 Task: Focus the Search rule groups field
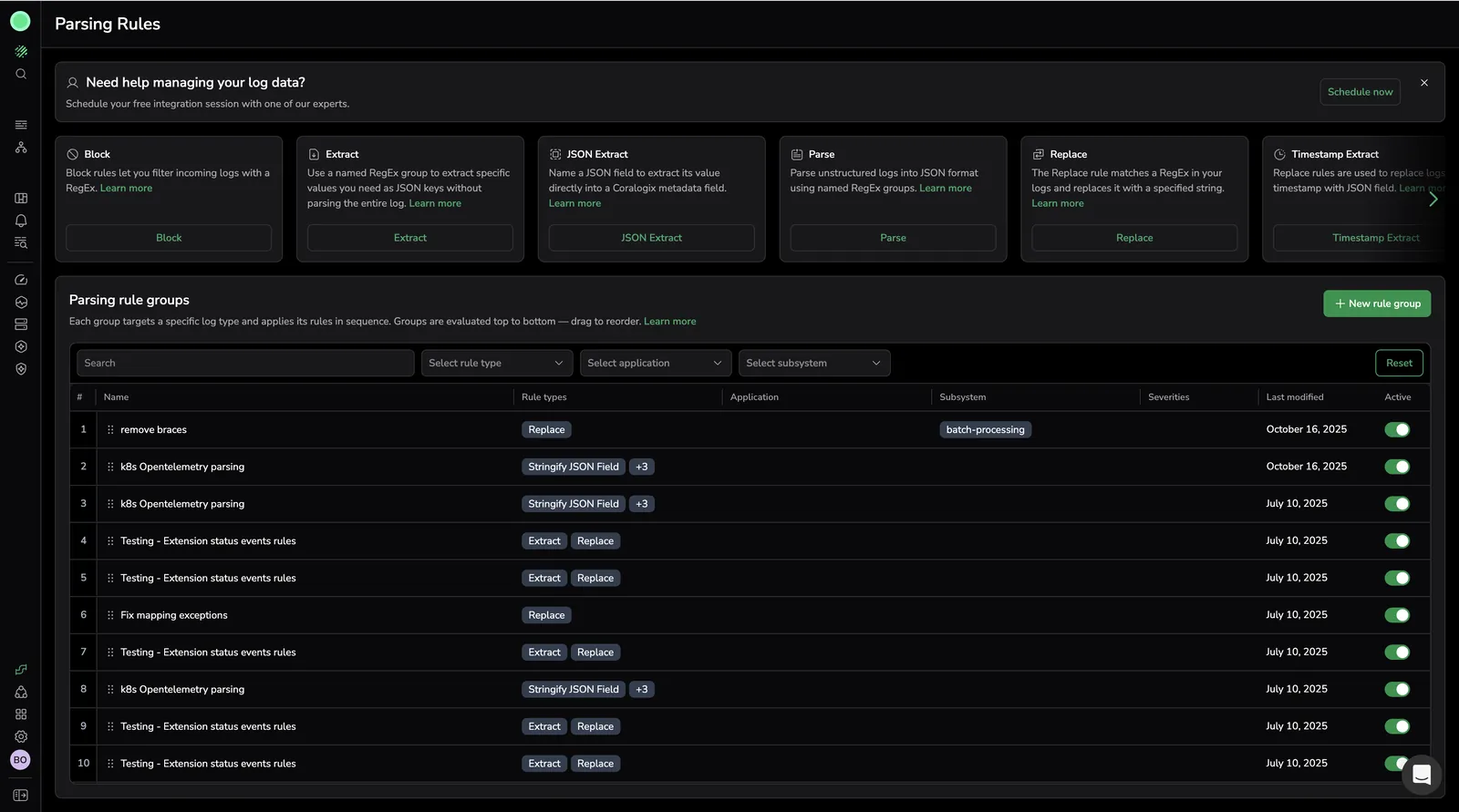245,363
